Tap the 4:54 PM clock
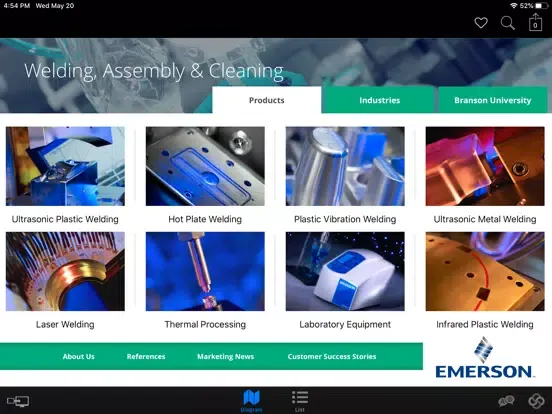The width and height of the screenshot is (552, 414). click(17, 6)
